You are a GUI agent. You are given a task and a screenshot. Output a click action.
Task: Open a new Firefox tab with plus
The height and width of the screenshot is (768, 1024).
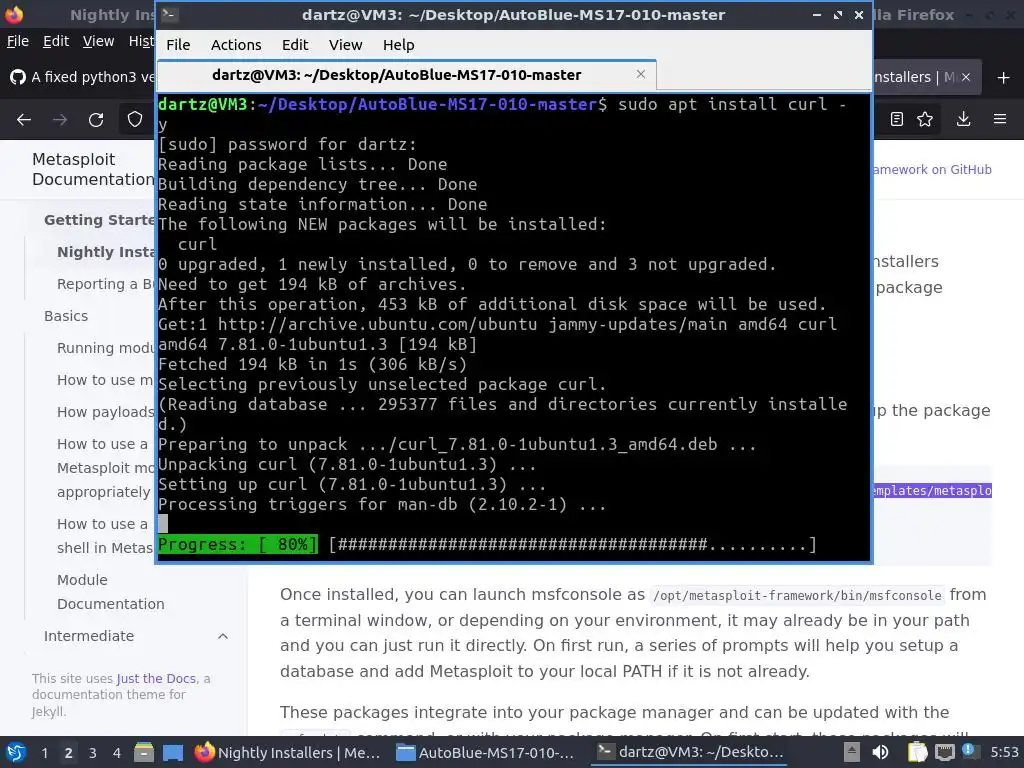click(x=1004, y=78)
